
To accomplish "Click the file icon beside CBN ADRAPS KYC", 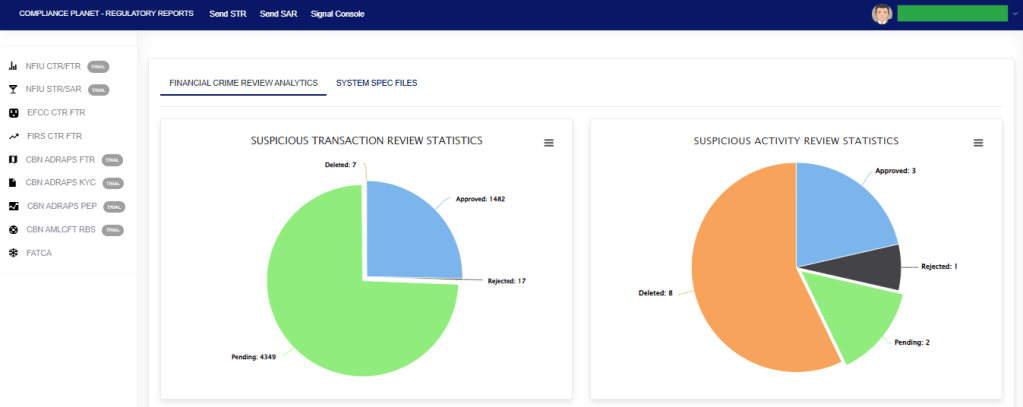I will (x=13, y=183).
